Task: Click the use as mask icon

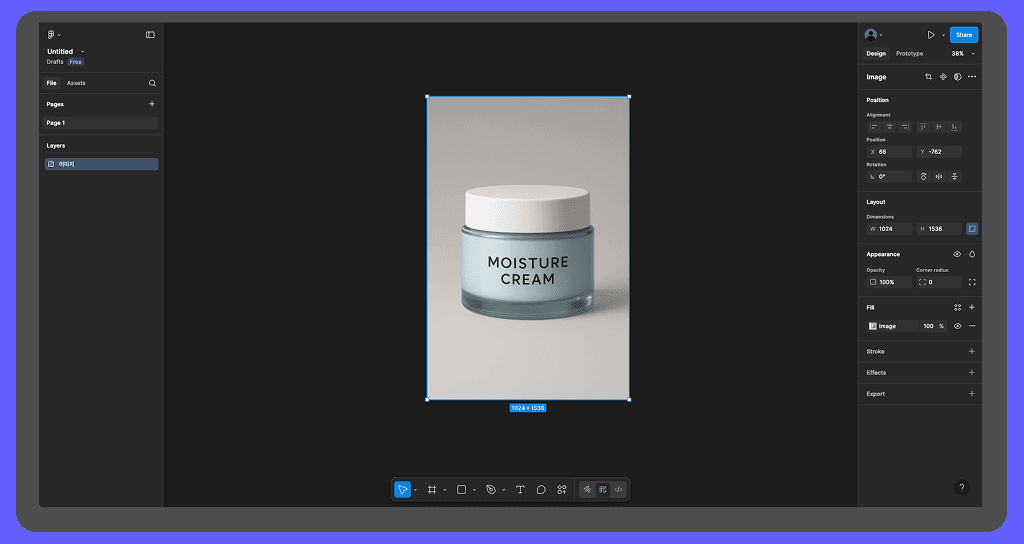Action: pyautogui.click(x=957, y=77)
